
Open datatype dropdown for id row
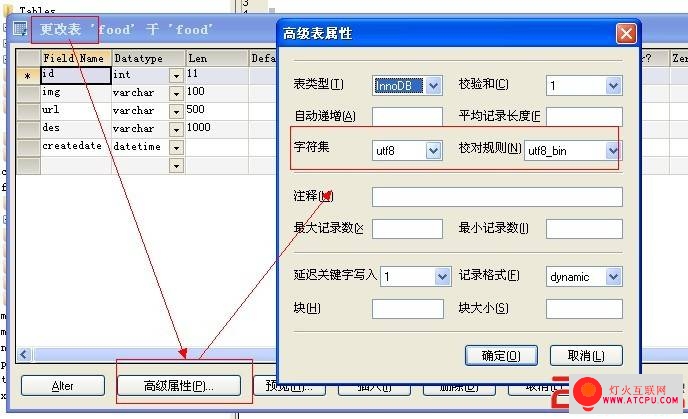pyautogui.click(x=176, y=76)
